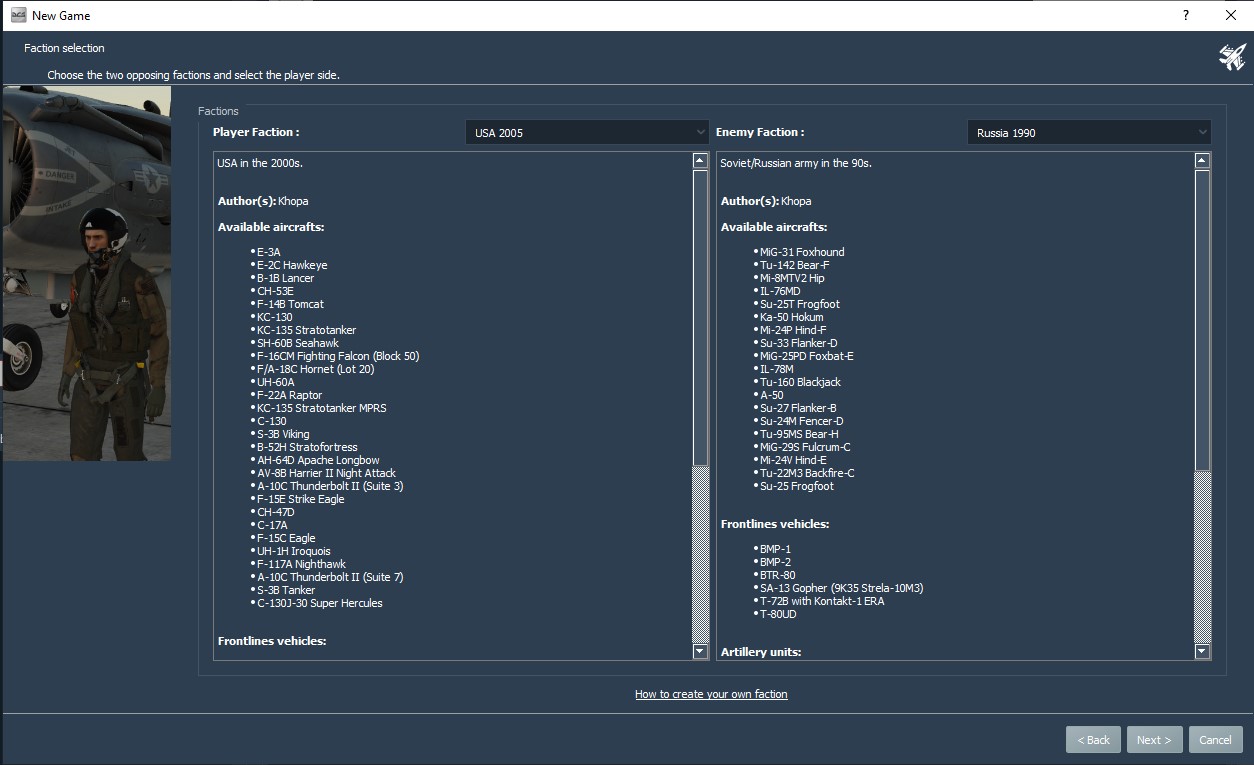Click 'F-22A Raptor' entry
This screenshot has width=1254, height=765.
(289, 395)
